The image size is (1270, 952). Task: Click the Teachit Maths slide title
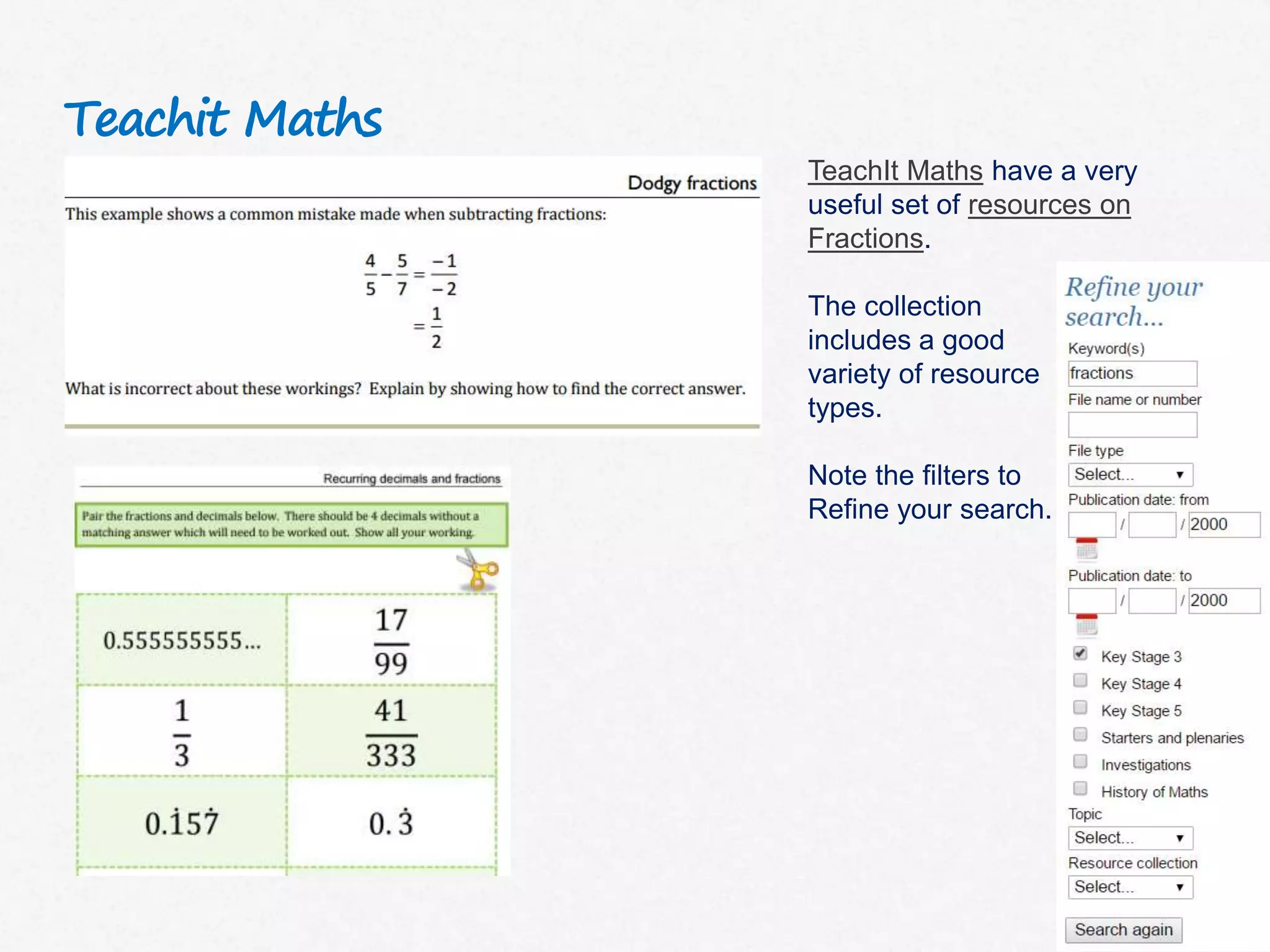tap(223, 118)
